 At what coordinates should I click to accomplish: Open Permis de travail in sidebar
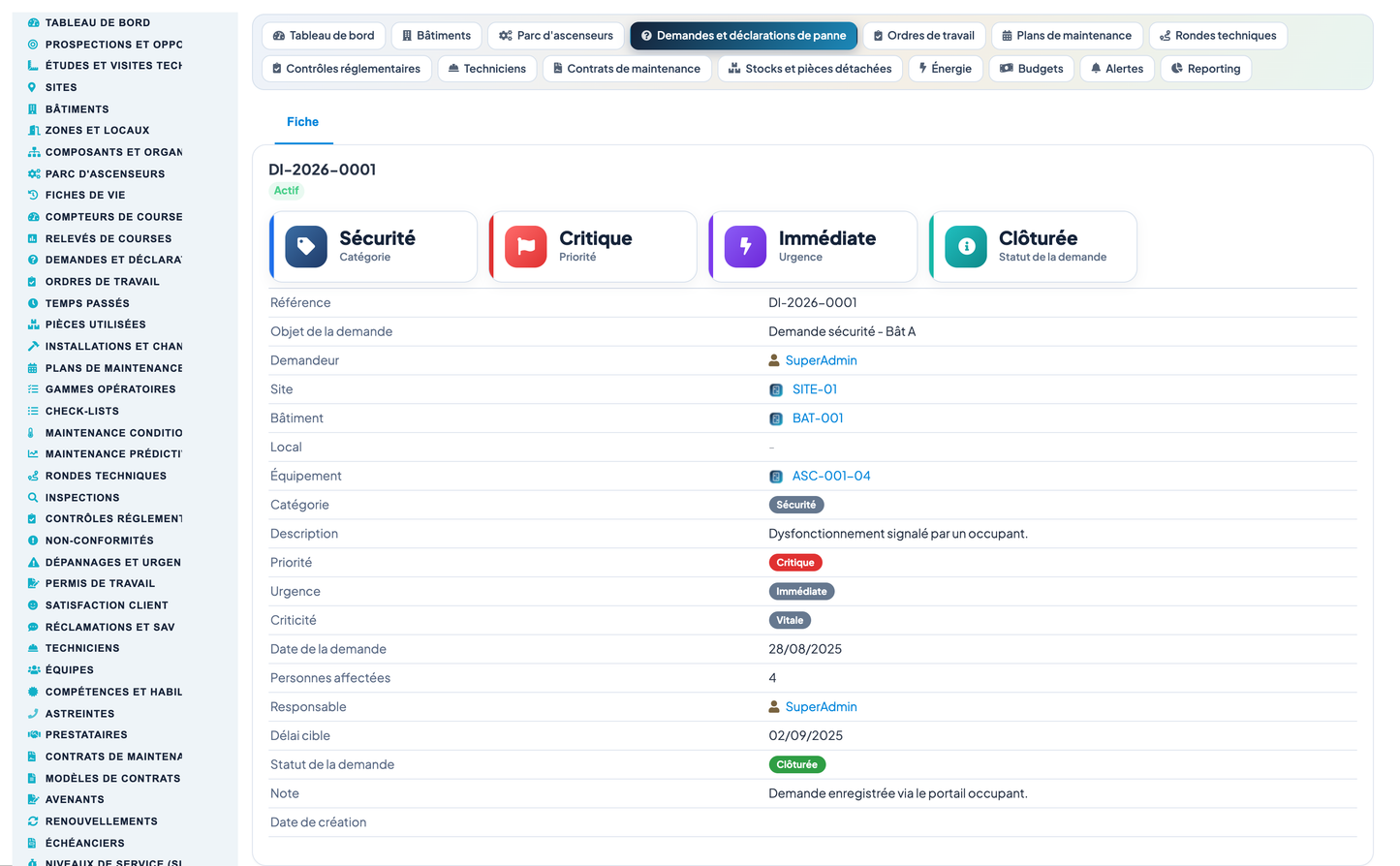pos(100,584)
